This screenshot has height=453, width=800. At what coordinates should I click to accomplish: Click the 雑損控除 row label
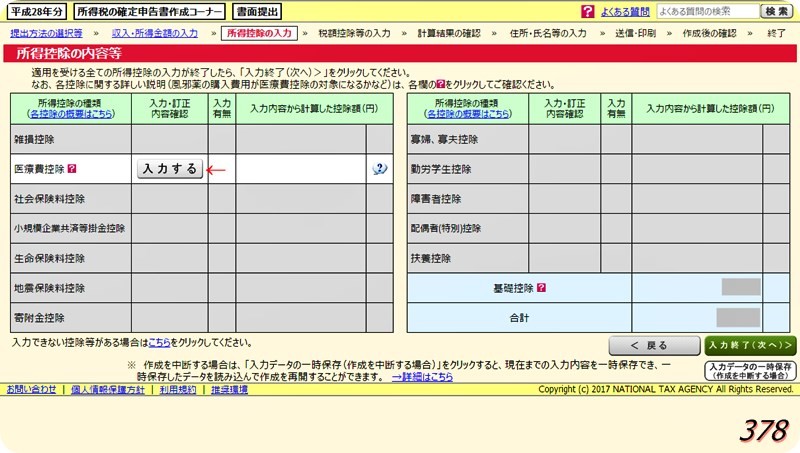point(34,139)
